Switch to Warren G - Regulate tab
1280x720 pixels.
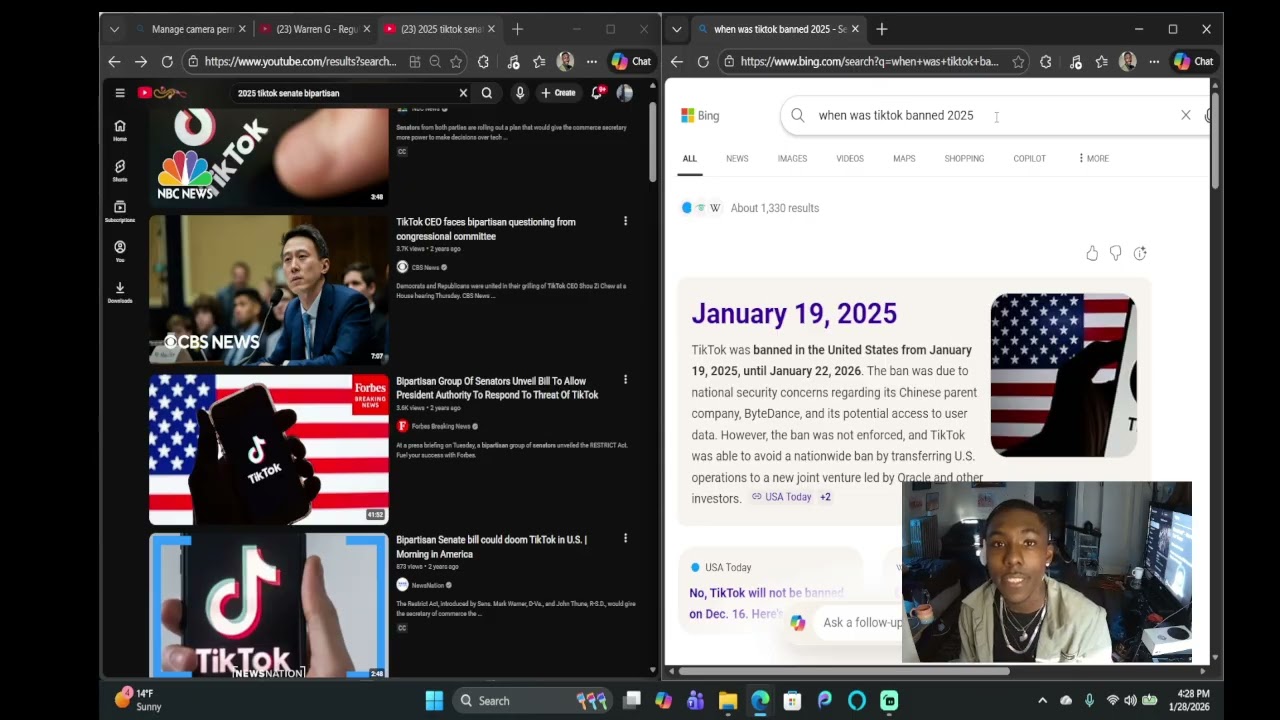pos(314,30)
